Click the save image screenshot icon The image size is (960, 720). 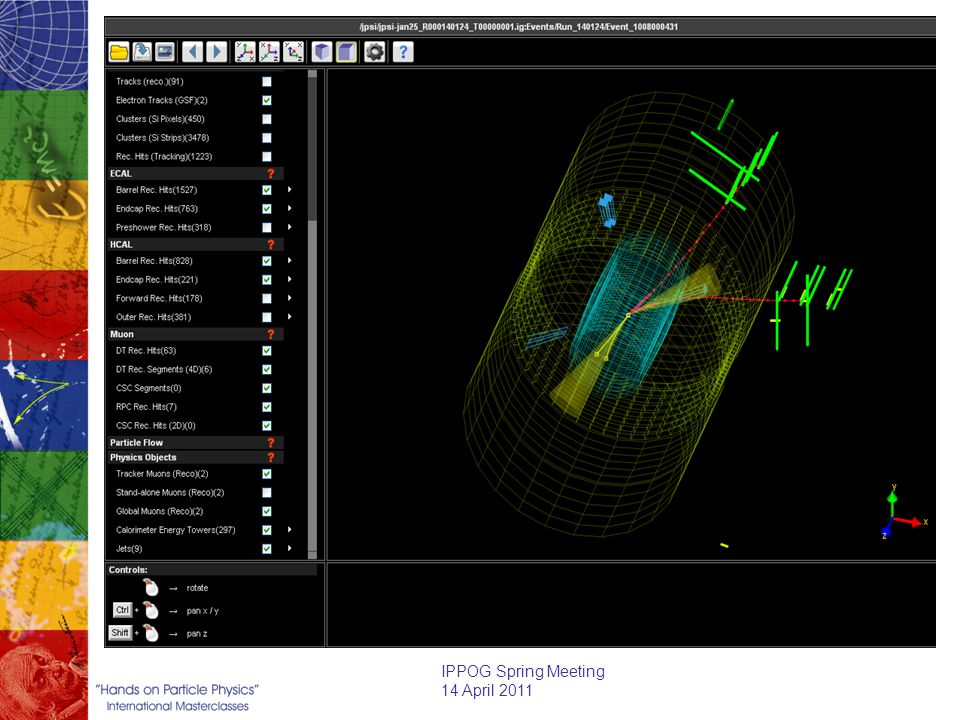tap(165, 52)
